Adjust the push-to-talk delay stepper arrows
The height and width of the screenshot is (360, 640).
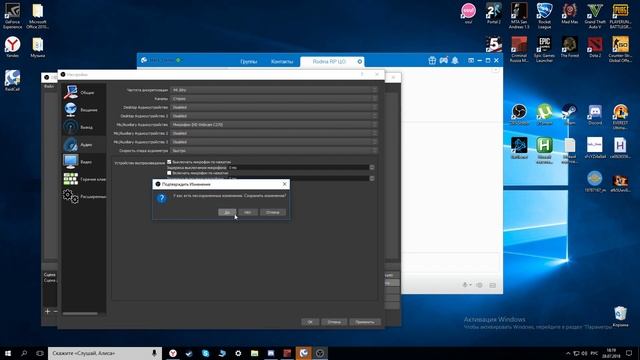372,178
